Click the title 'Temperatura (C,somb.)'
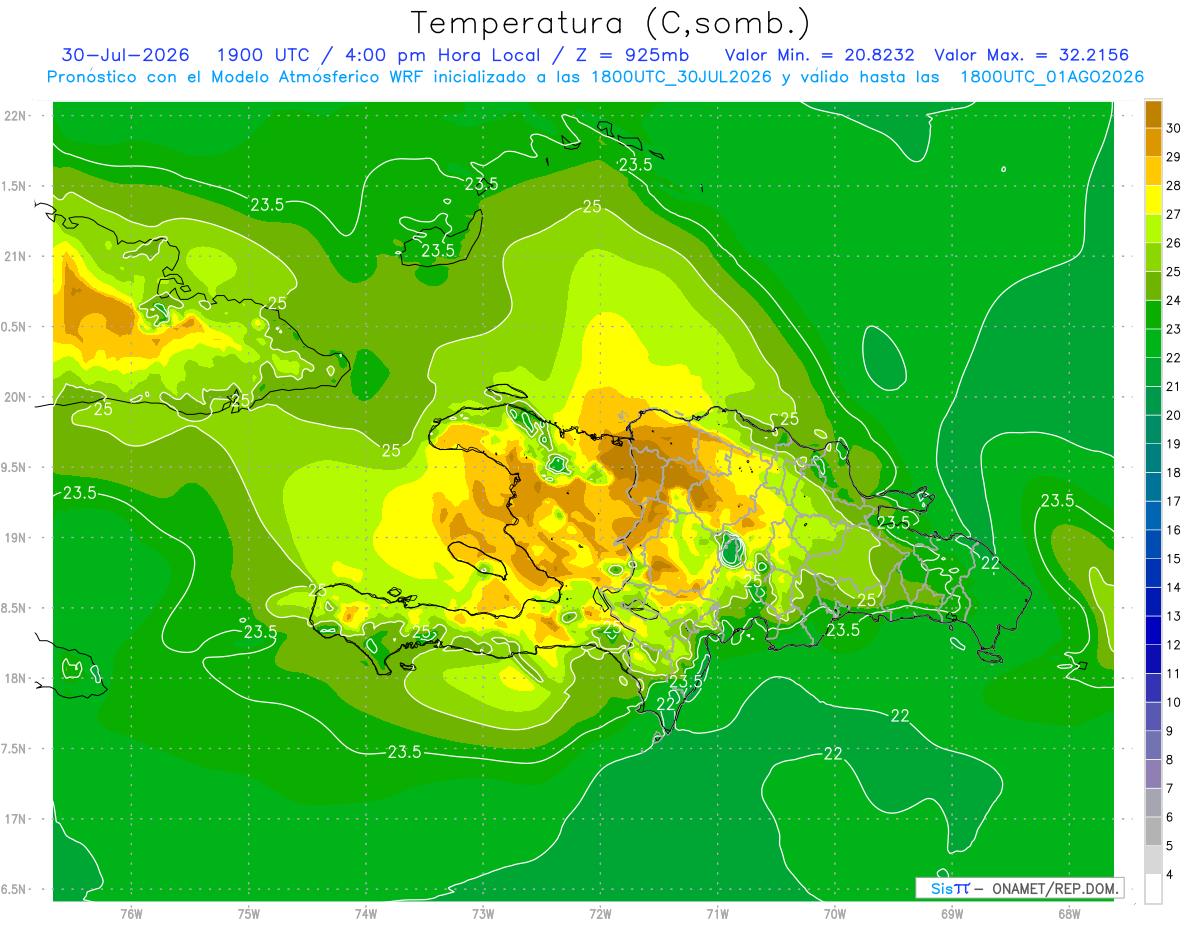 610,23
